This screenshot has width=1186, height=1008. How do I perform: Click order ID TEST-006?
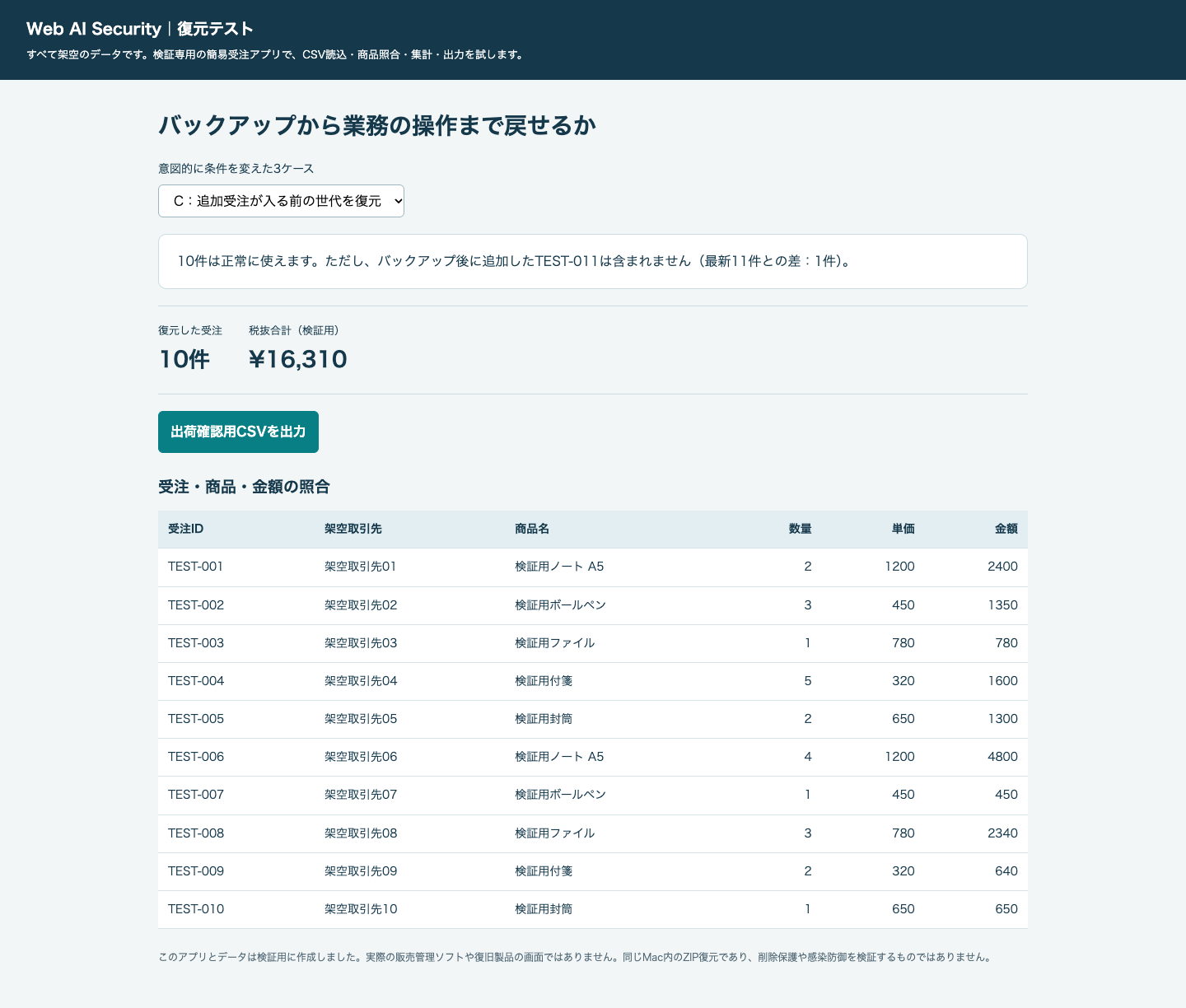coord(196,757)
